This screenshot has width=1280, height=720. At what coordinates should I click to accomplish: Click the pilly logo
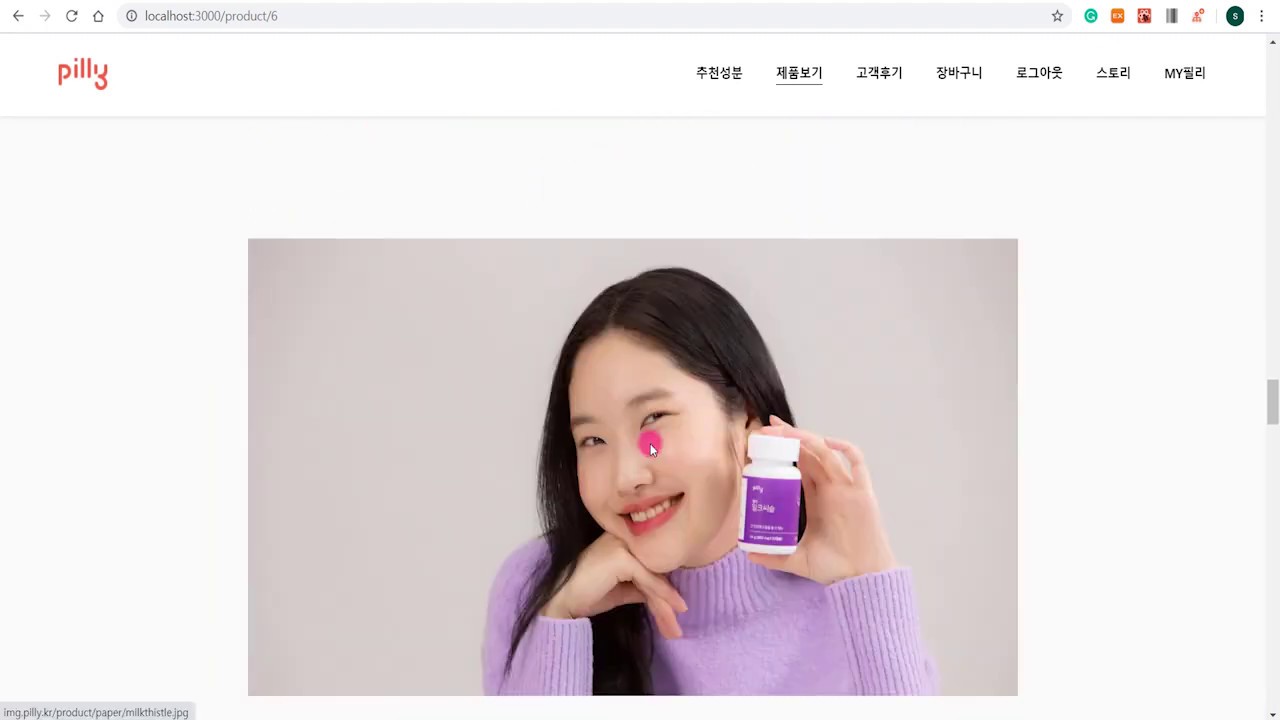coord(83,73)
